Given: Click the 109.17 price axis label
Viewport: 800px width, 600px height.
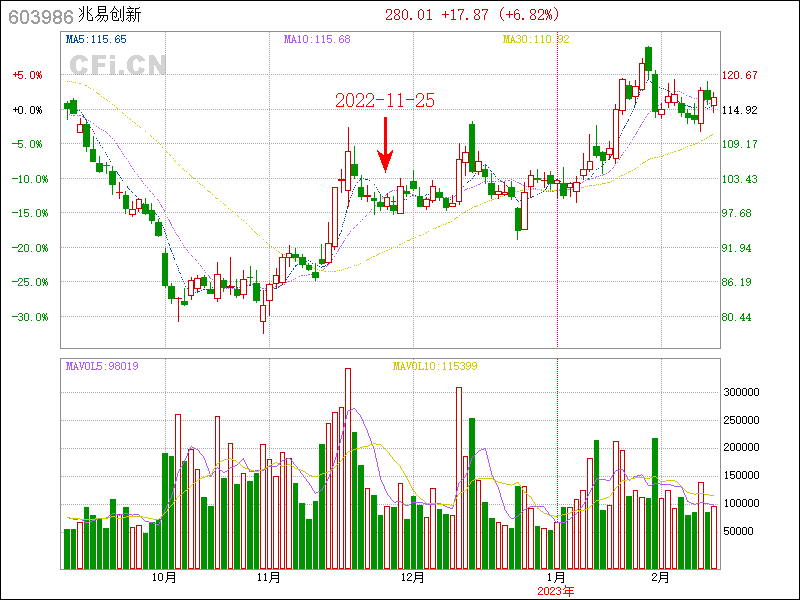Looking at the screenshot, I should (739, 144).
